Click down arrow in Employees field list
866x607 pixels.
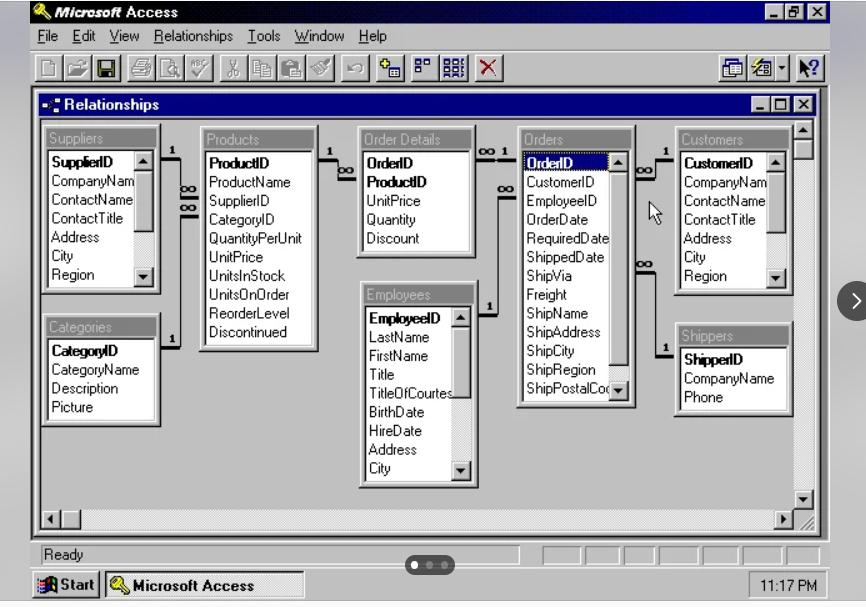pos(461,471)
